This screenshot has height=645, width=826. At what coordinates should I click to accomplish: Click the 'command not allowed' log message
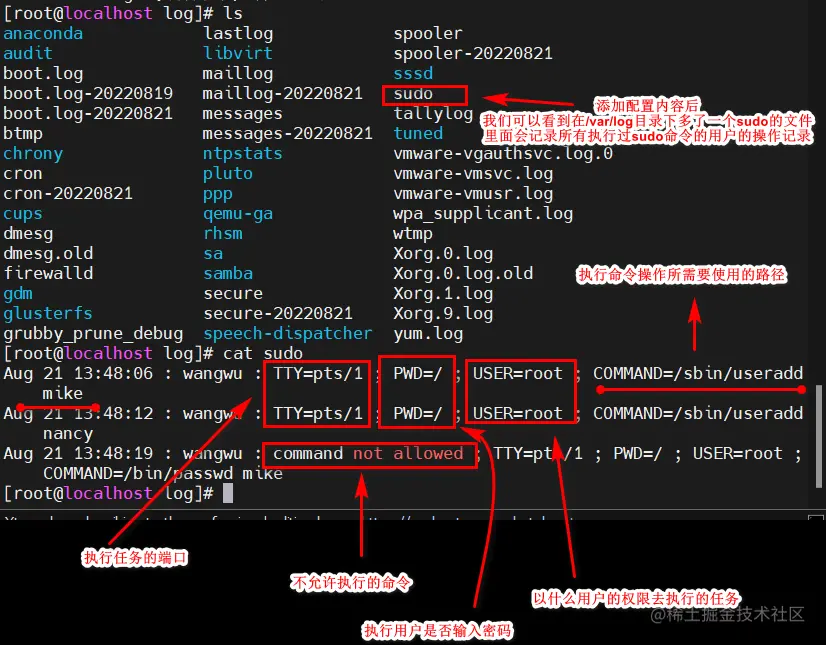tap(368, 454)
